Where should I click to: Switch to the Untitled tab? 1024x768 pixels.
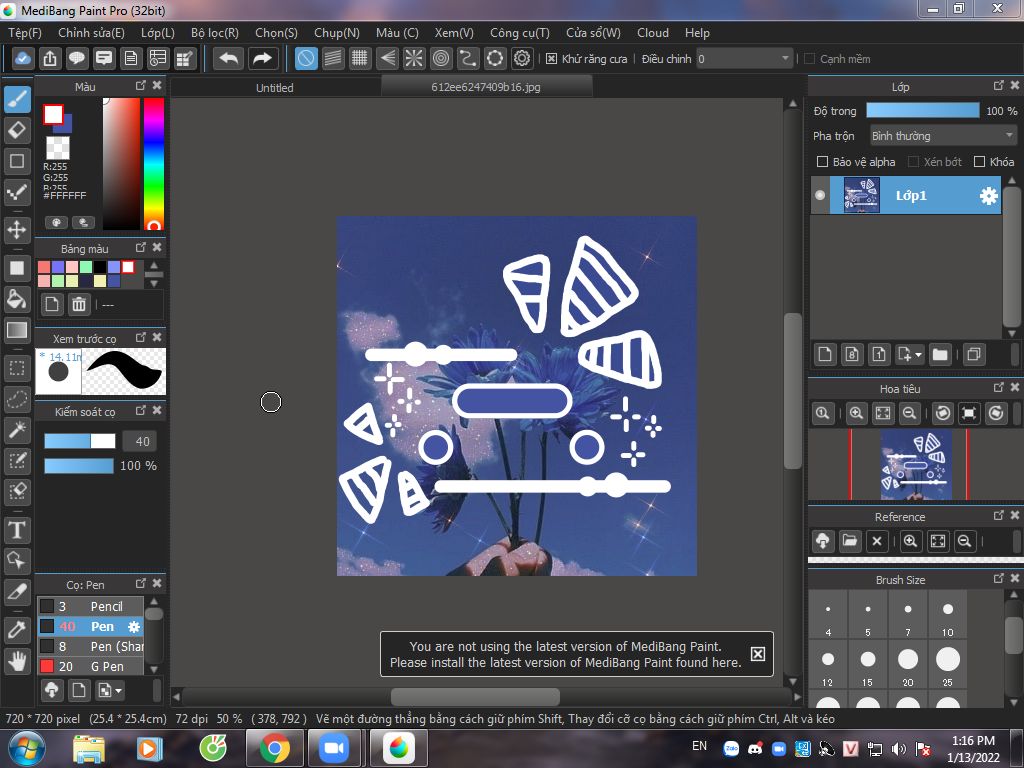[x=275, y=87]
